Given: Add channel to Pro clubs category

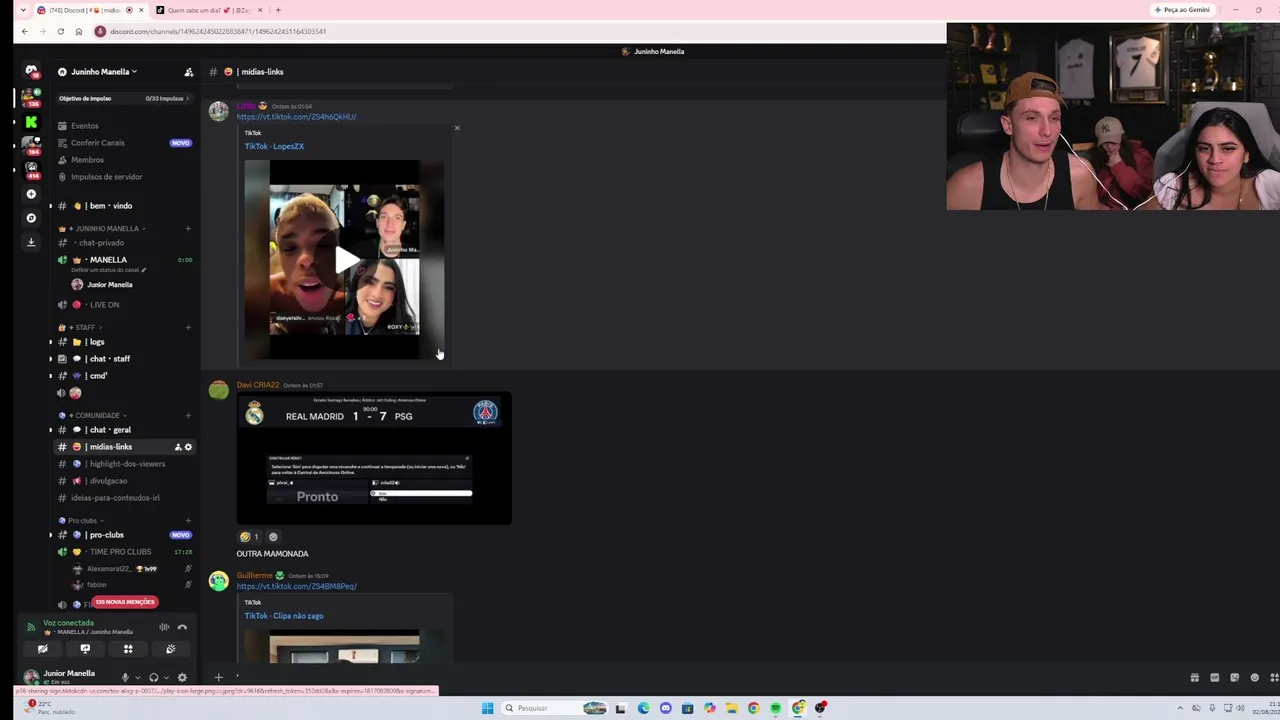Looking at the screenshot, I should (x=188, y=521).
